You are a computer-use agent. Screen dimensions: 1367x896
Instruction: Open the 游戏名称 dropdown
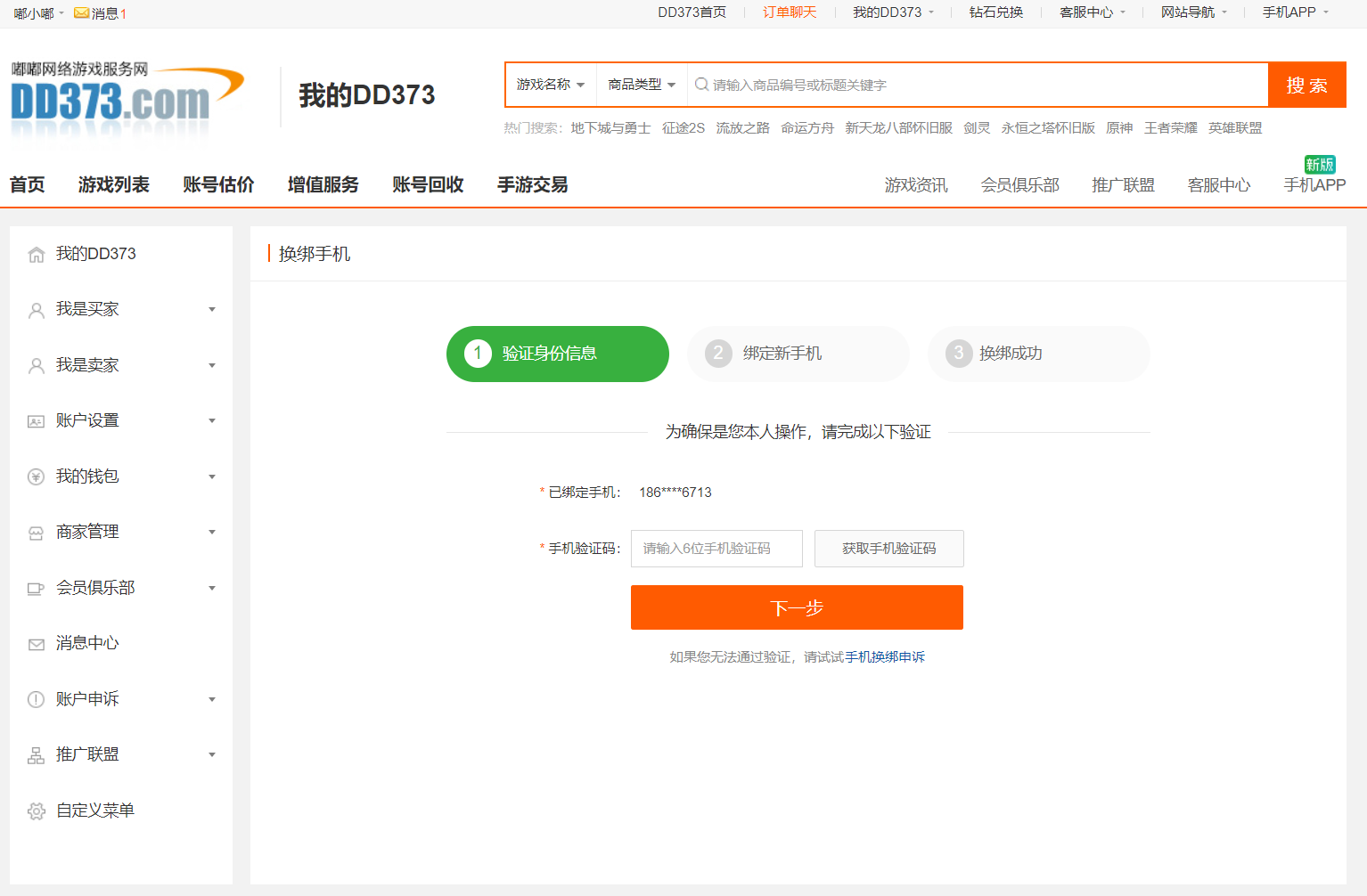(551, 85)
